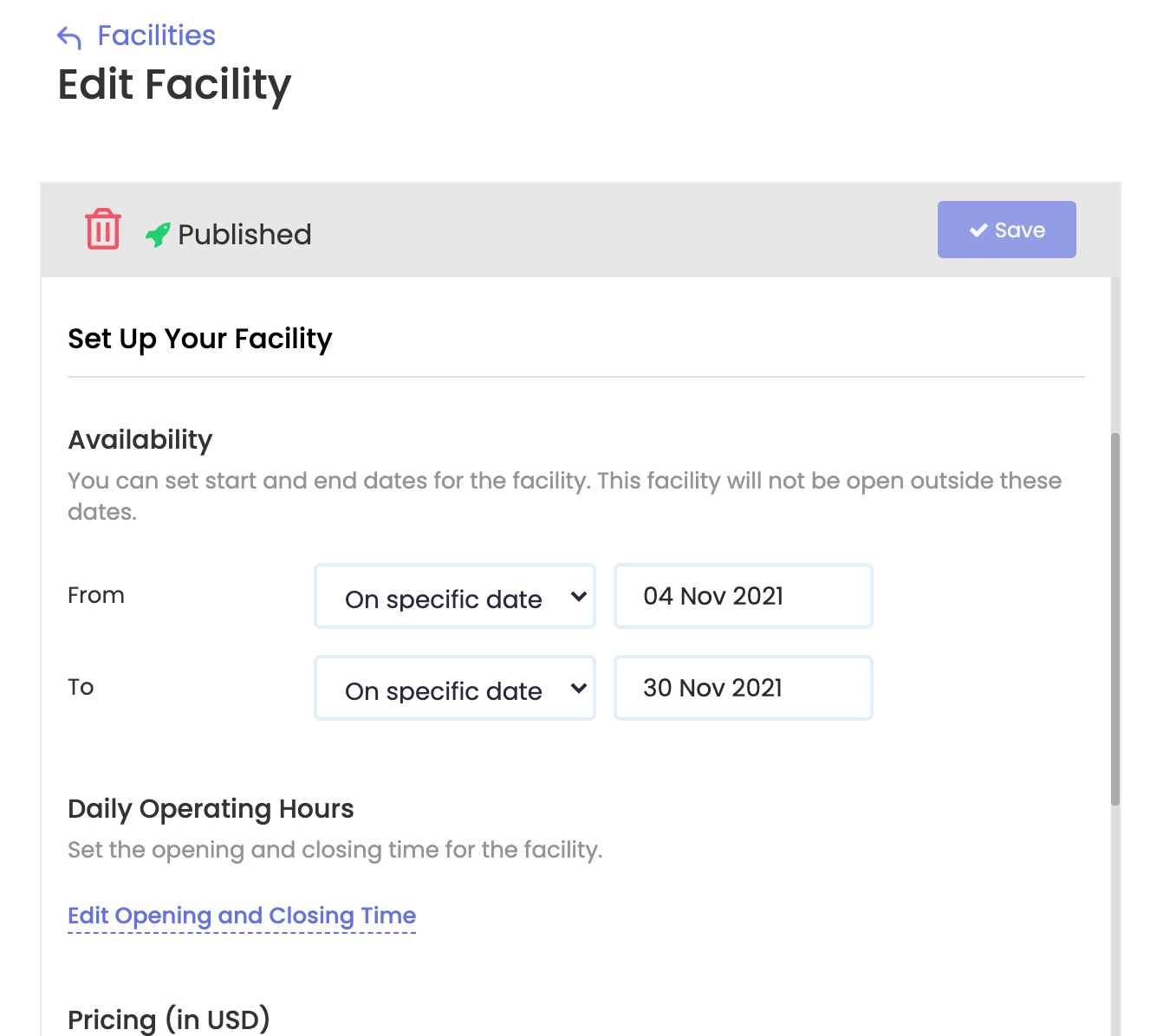This screenshot has width=1163, height=1036.
Task: Click the 04 Nov 2021 start date field
Action: click(x=744, y=596)
